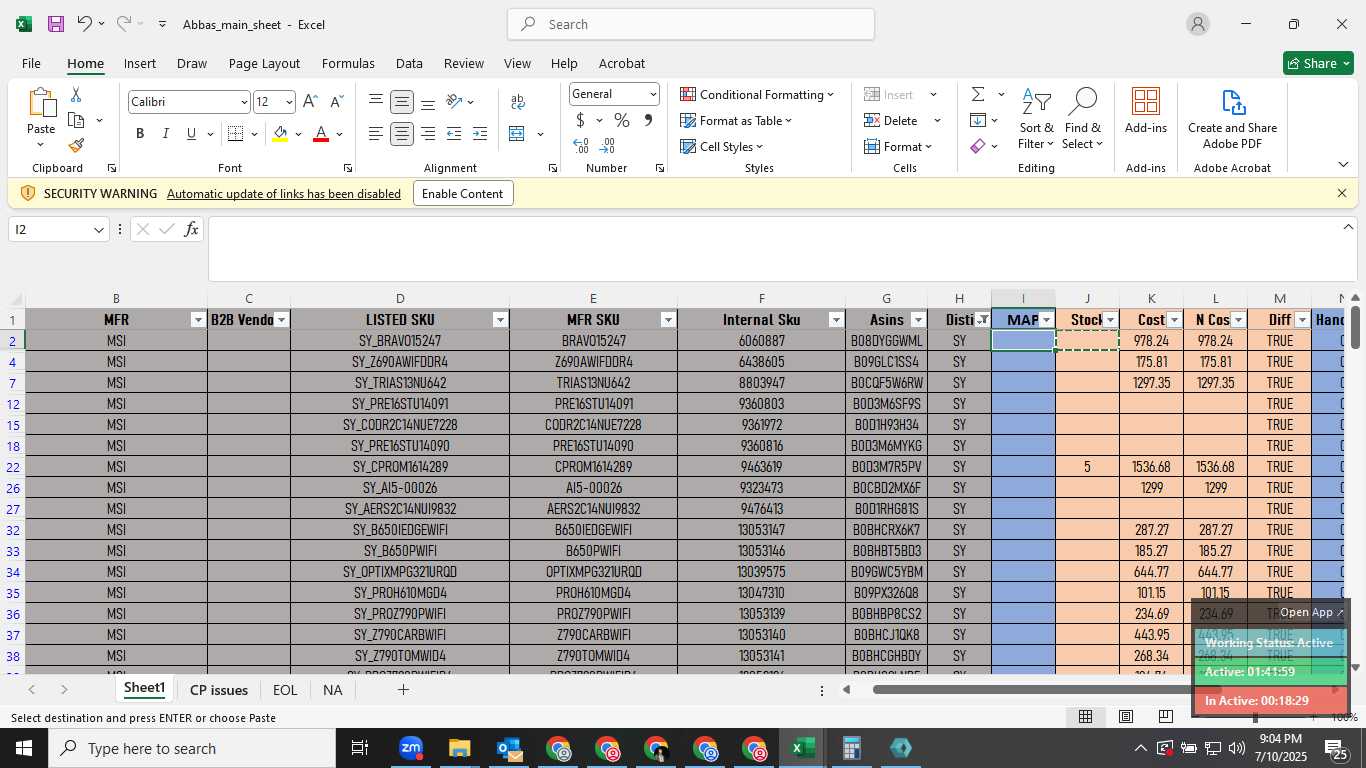
Task: Toggle Center horizontal alignment
Action: (402, 134)
